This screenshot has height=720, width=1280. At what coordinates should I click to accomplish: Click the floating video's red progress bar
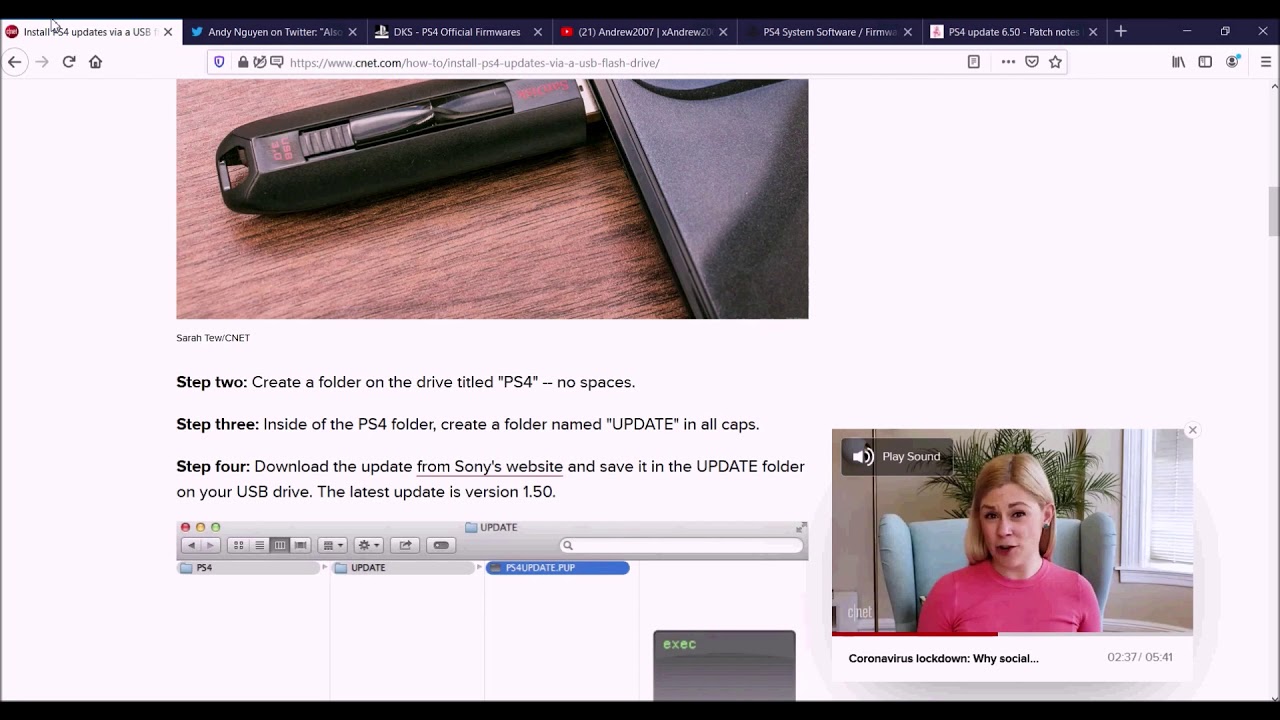point(914,633)
